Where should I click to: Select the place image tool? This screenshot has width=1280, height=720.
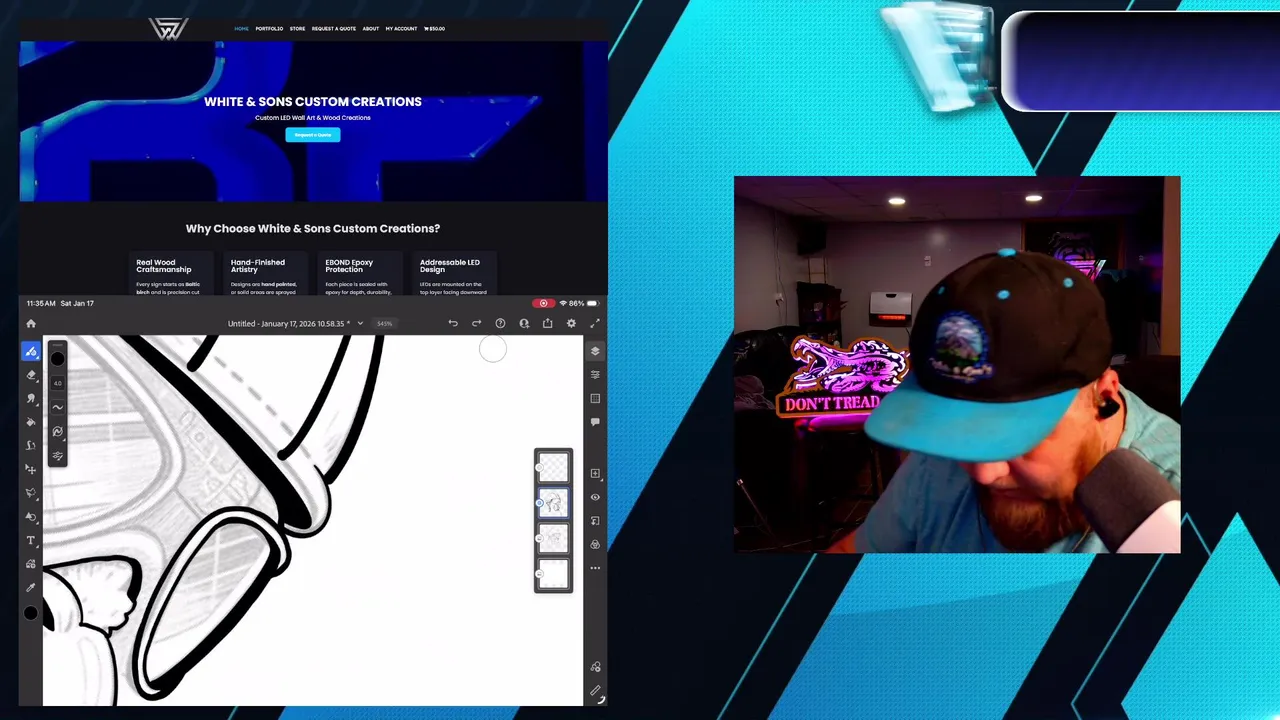pyautogui.click(x=31, y=564)
